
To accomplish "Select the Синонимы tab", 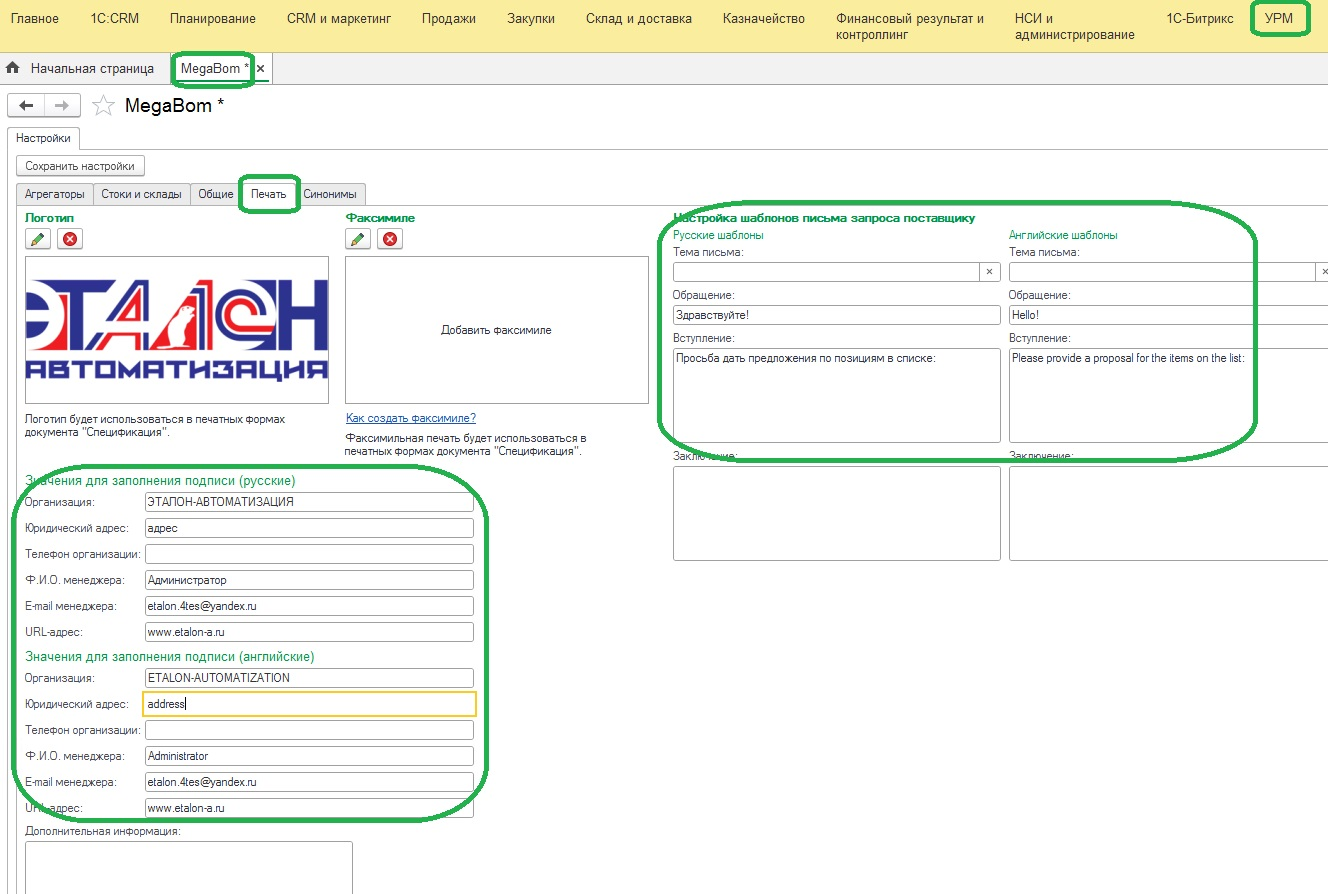I will (330, 194).
